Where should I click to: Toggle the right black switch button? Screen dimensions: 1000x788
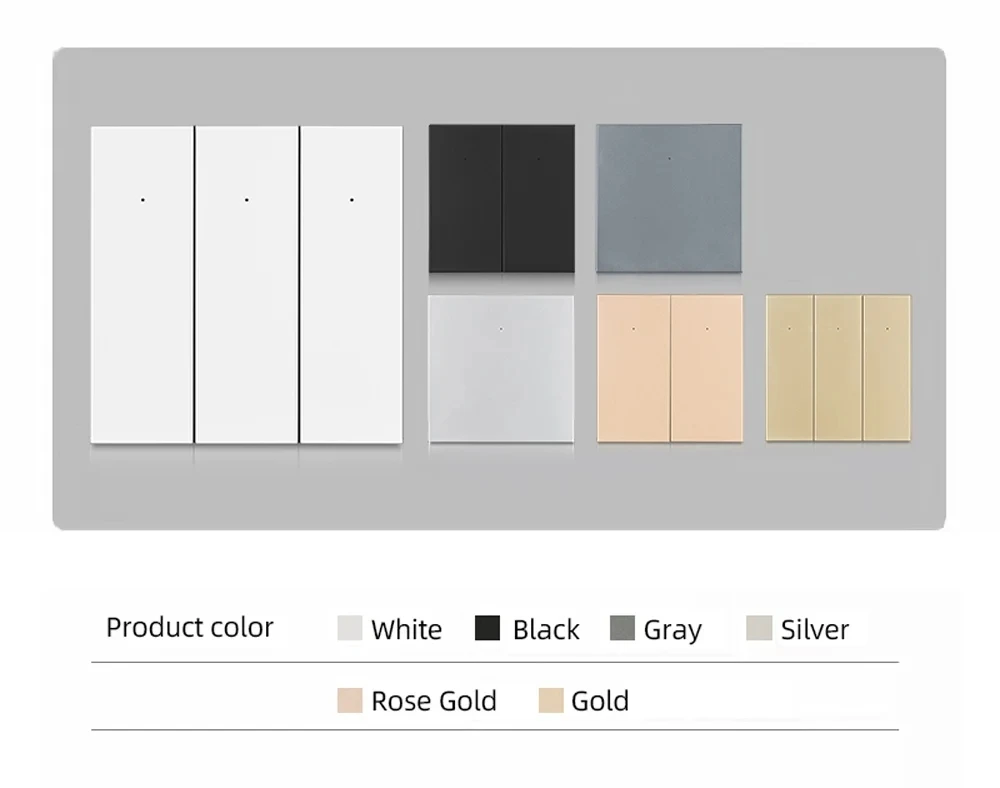coord(538,198)
